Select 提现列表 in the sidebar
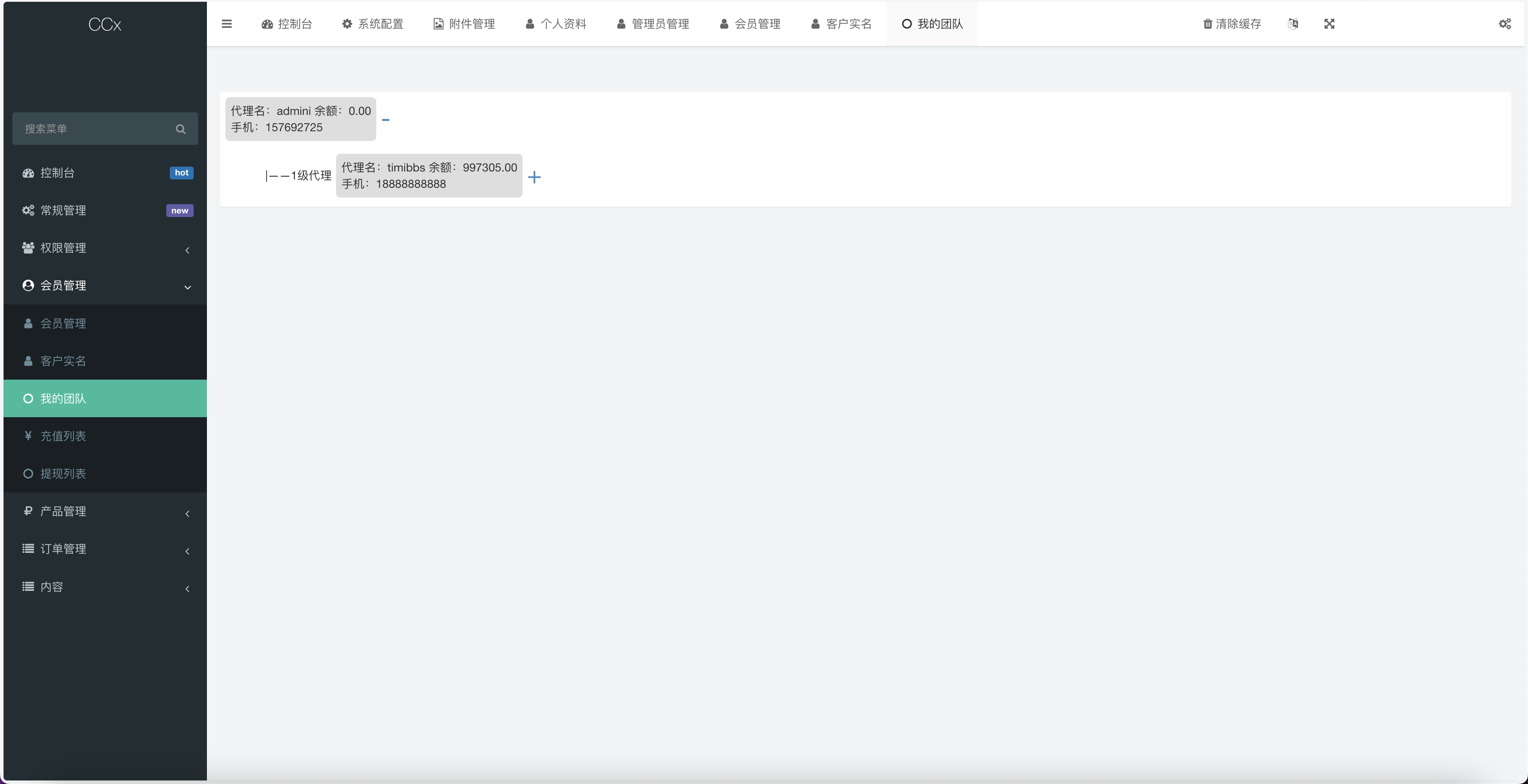The image size is (1528, 784). coord(62,473)
